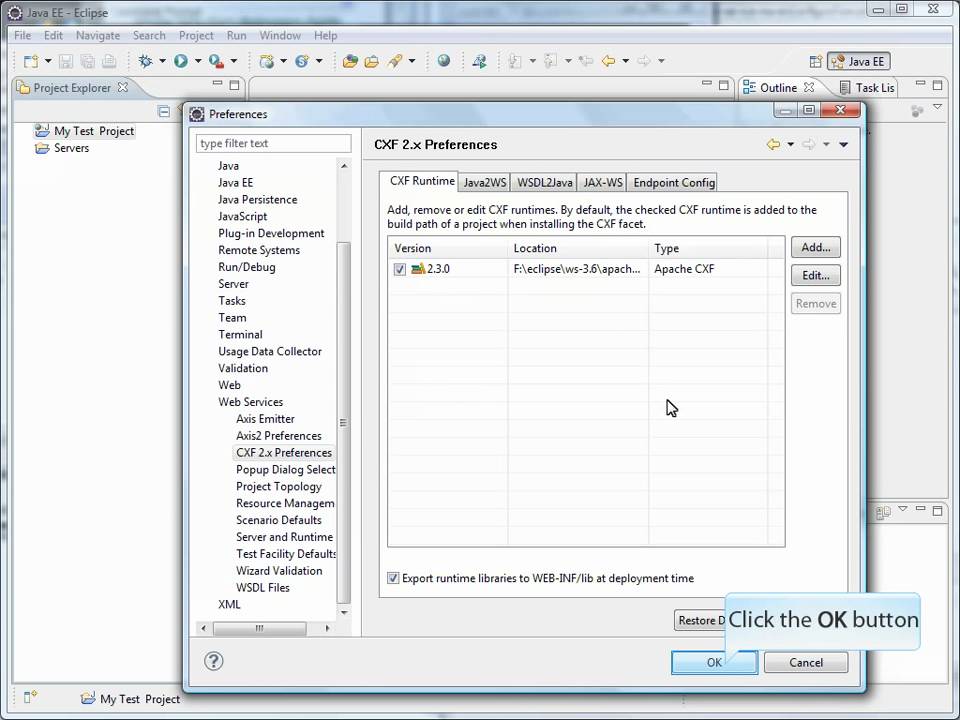Open the Window menu

[x=280, y=36]
